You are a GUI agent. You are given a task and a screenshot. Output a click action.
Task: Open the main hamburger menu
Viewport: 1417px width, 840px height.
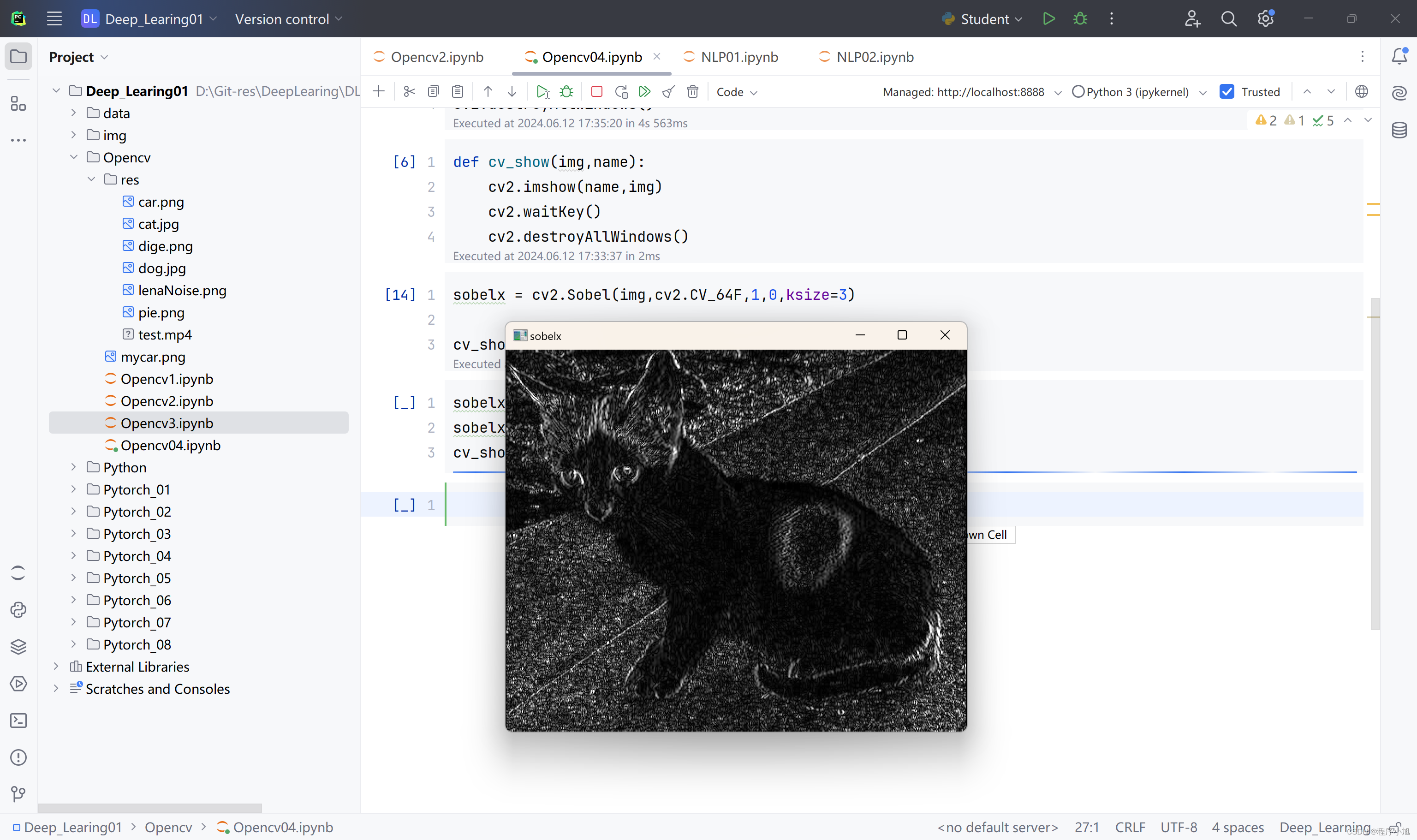click(54, 18)
